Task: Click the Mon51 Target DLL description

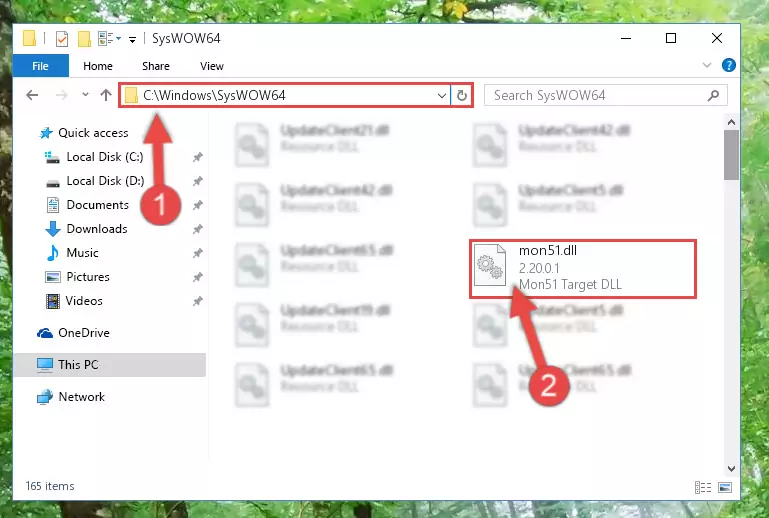Action: 570,285
